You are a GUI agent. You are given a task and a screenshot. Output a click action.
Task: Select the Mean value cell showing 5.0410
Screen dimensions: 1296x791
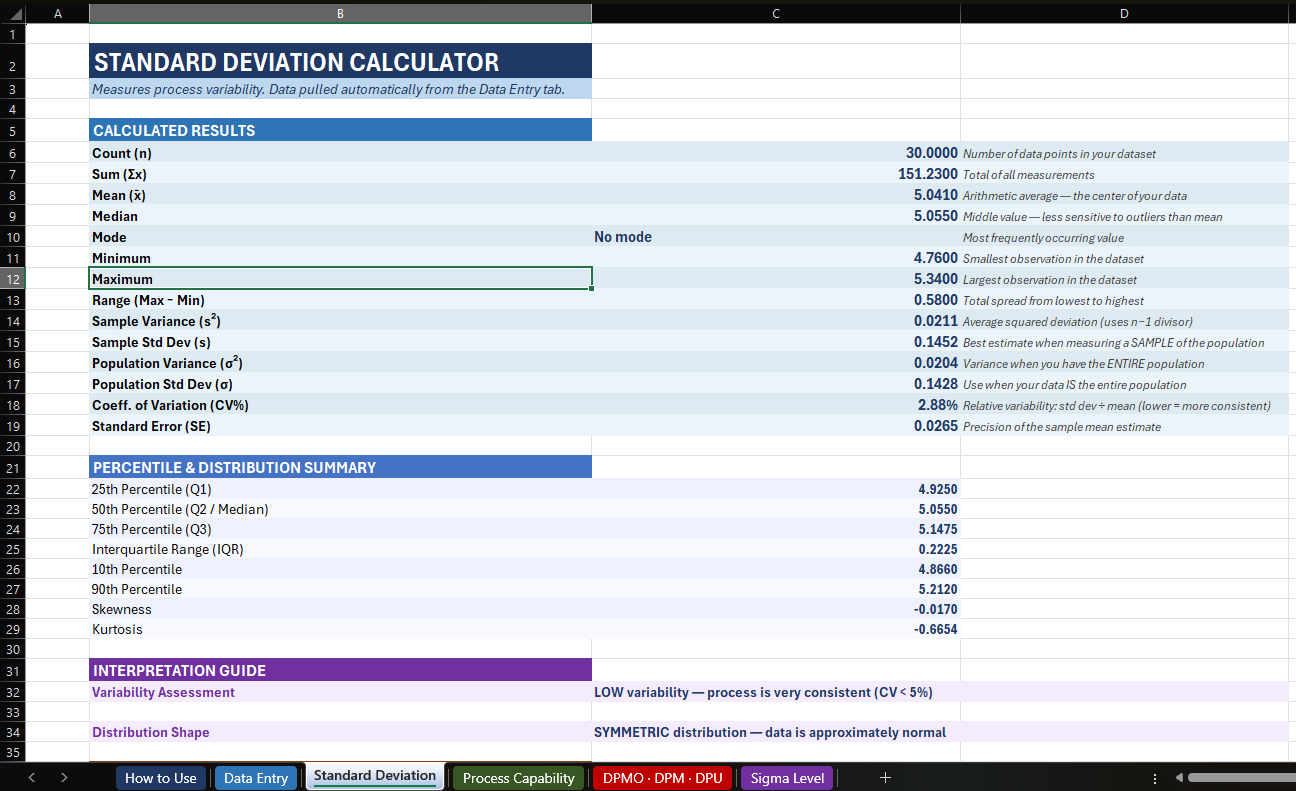(x=776, y=195)
